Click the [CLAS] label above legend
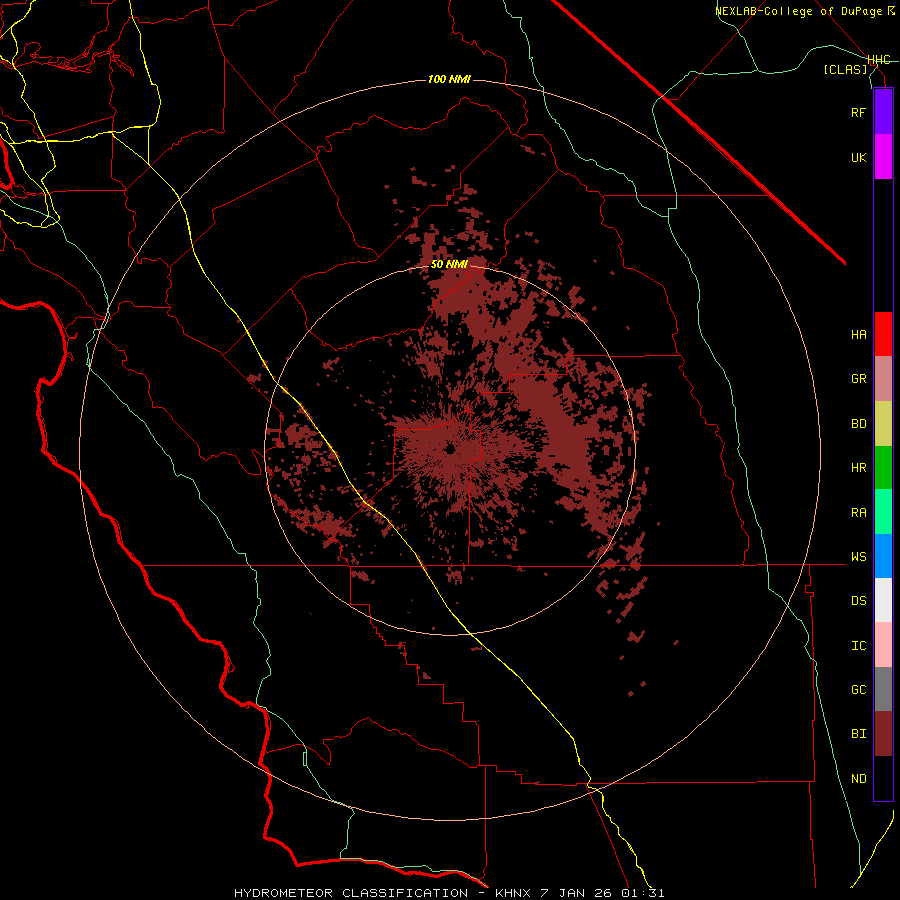 [x=845, y=69]
